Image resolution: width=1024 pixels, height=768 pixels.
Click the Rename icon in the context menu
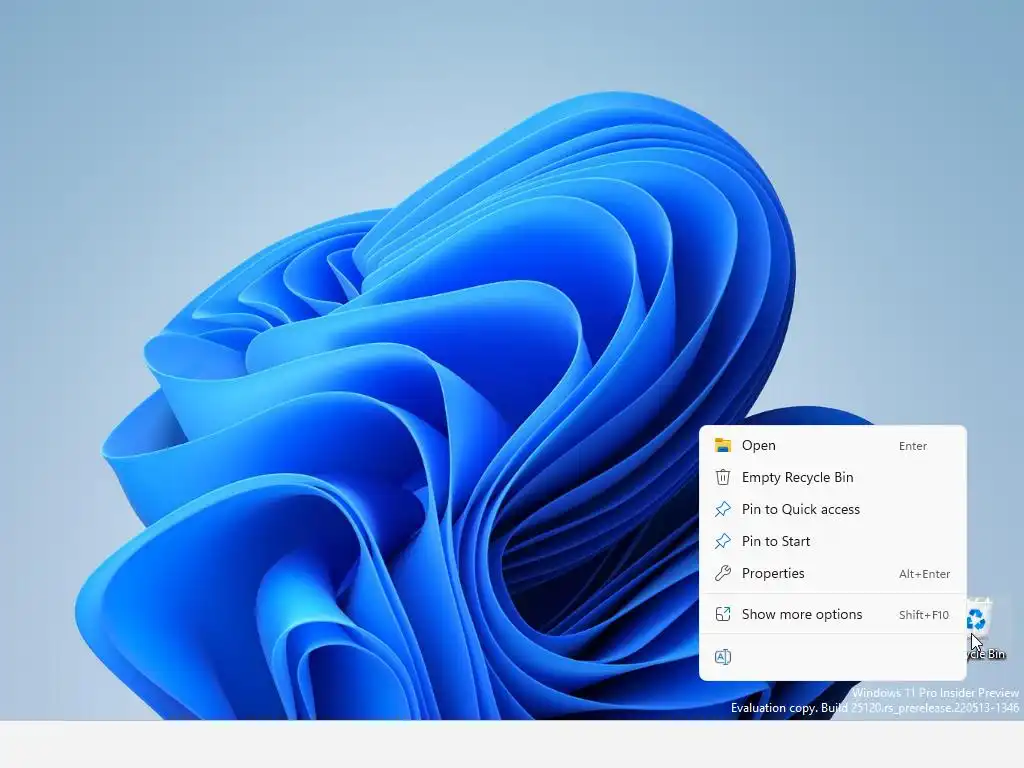pos(723,657)
